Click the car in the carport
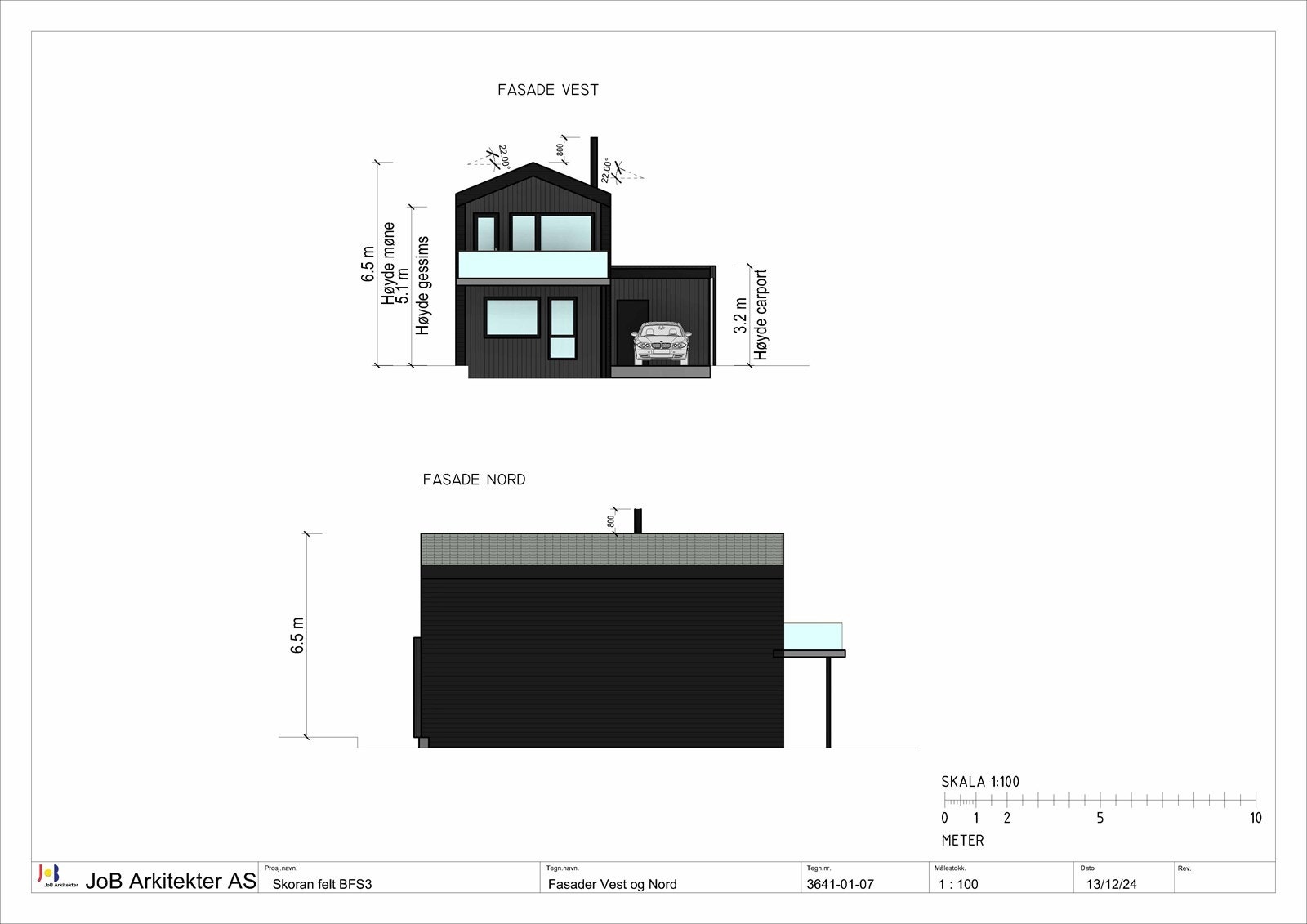The height and width of the screenshot is (924, 1307). (x=661, y=343)
